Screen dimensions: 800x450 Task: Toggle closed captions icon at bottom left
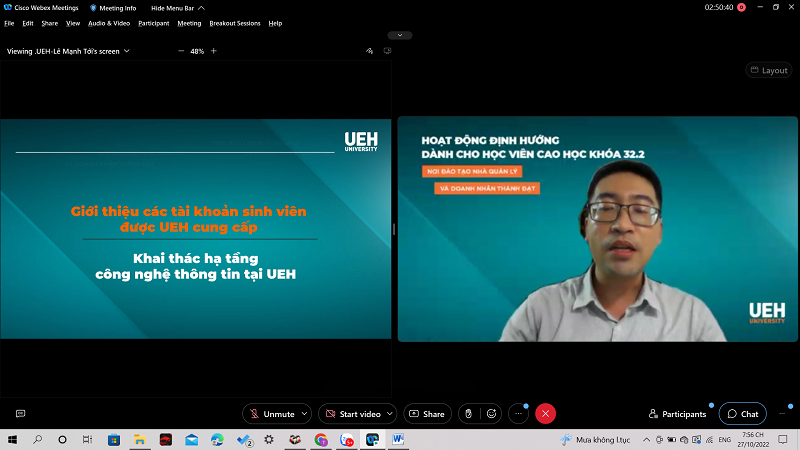coord(20,414)
